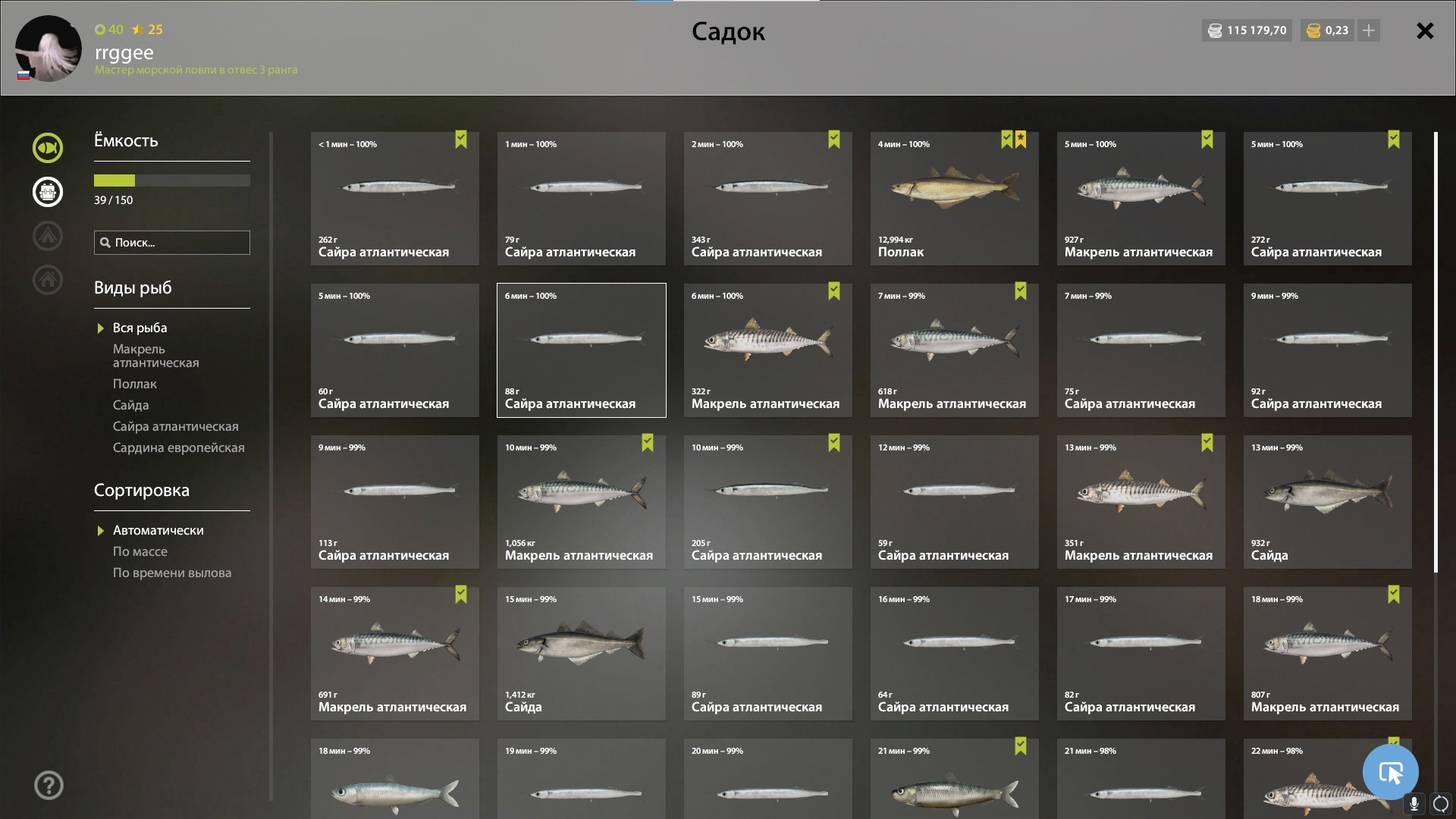Viewport: 1456px width, 819px height.
Task: Select the circular keep-net basket sidebar icon
Action: [48, 192]
